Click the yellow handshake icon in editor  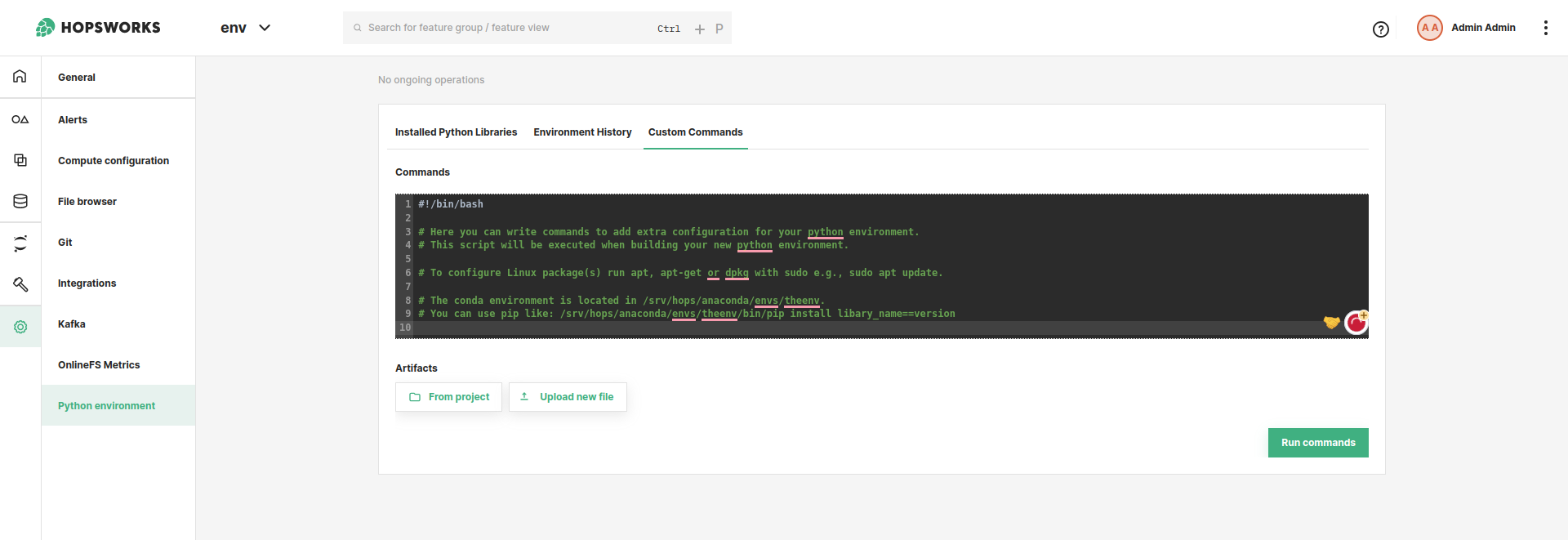pyautogui.click(x=1331, y=322)
